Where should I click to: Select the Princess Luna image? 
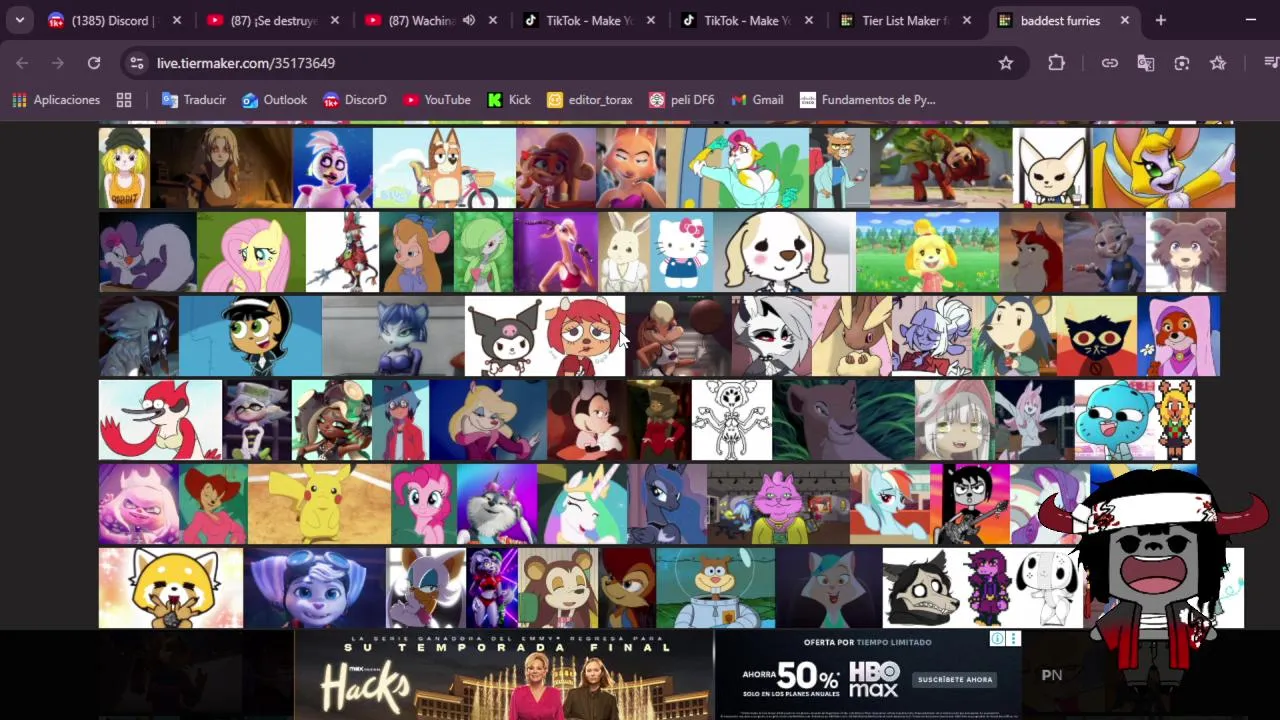click(x=667, y=504)
